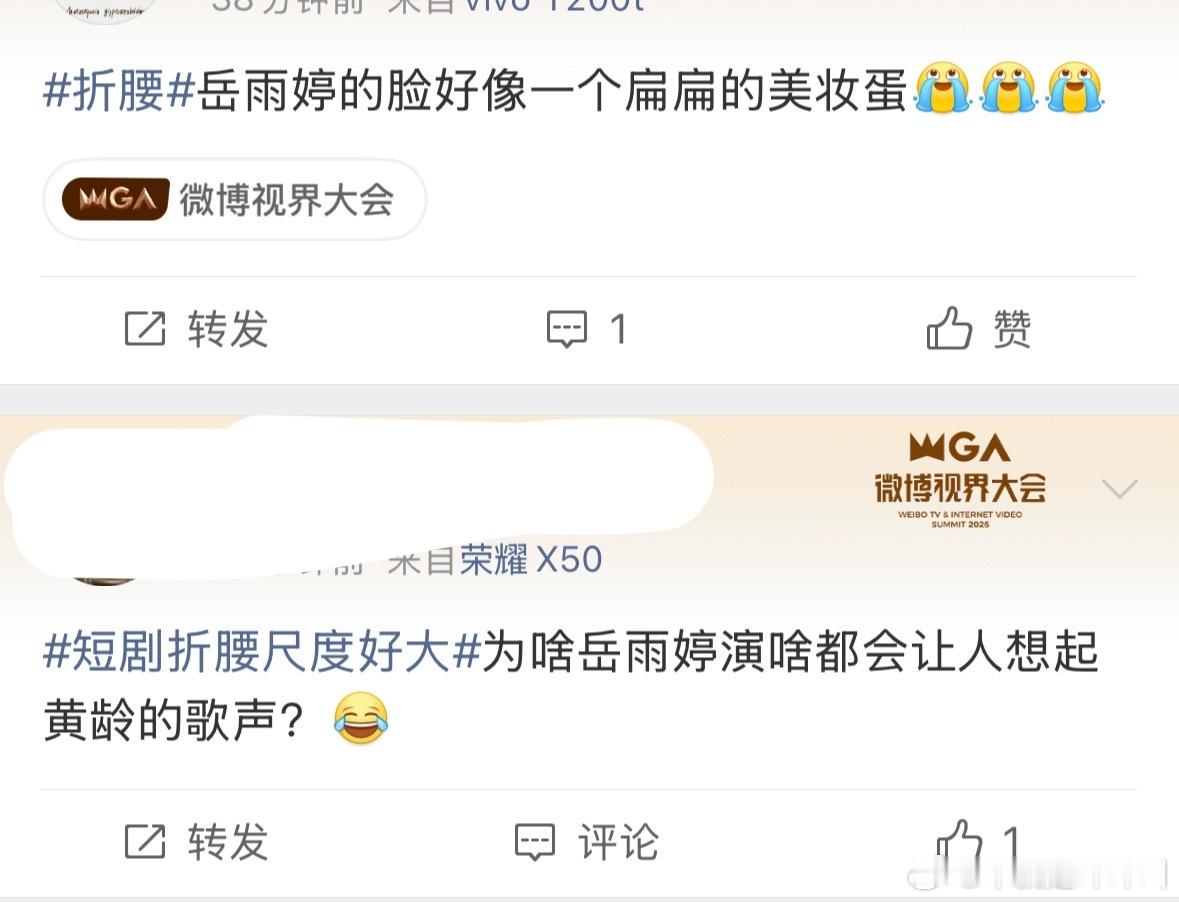Open the second post's comment bubble icon
Viewport: 1179px width, 902px height.
pos(535,842)
